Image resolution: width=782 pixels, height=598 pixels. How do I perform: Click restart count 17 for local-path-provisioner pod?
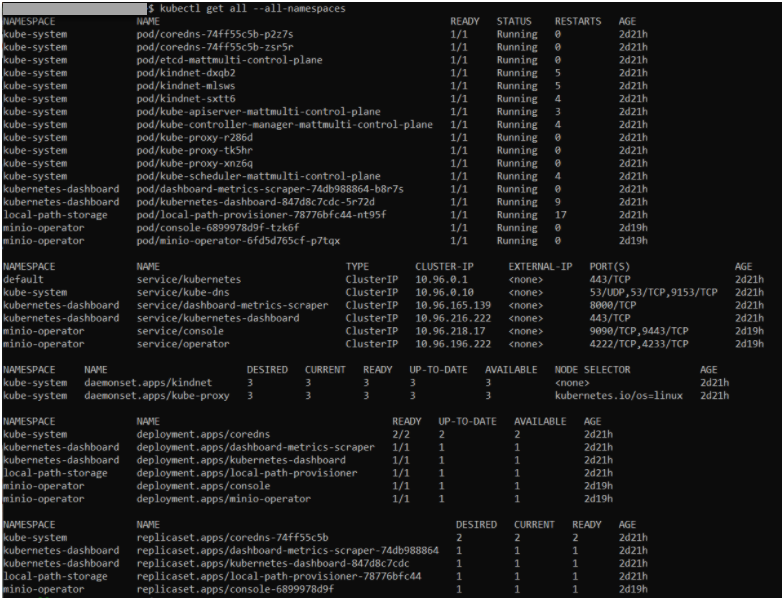[561, 215]
